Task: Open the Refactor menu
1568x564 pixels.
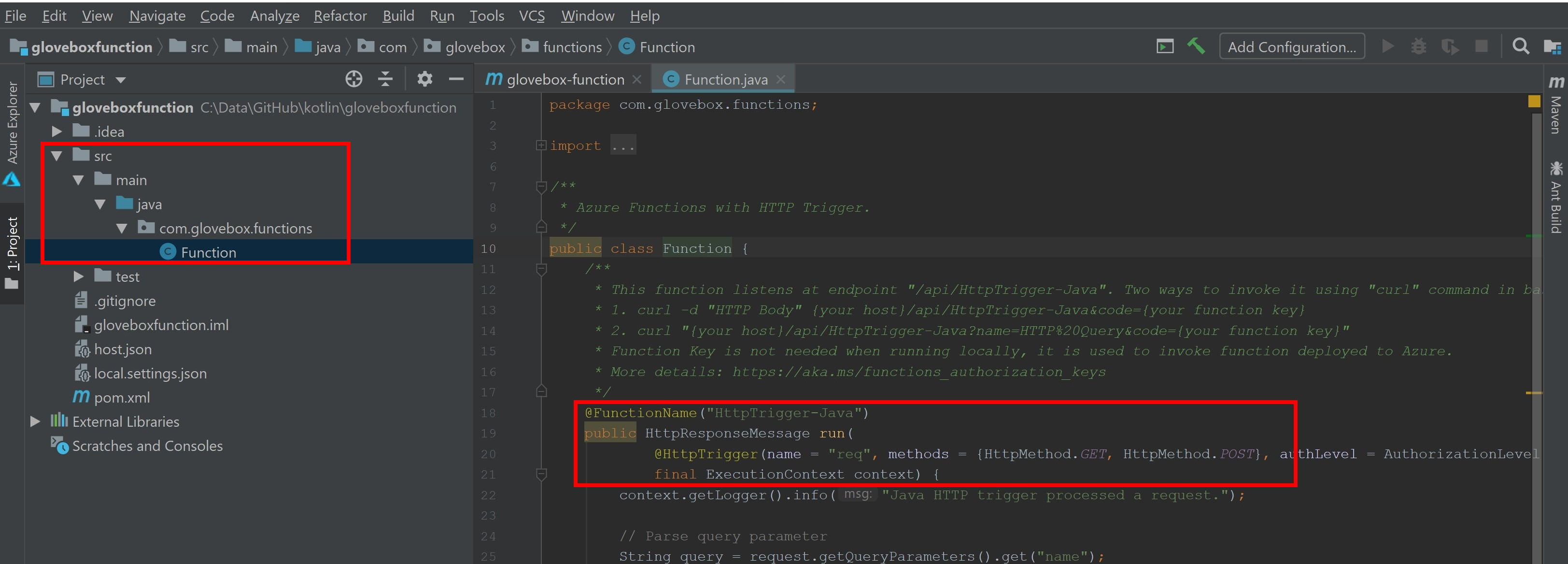Action: 339,16
